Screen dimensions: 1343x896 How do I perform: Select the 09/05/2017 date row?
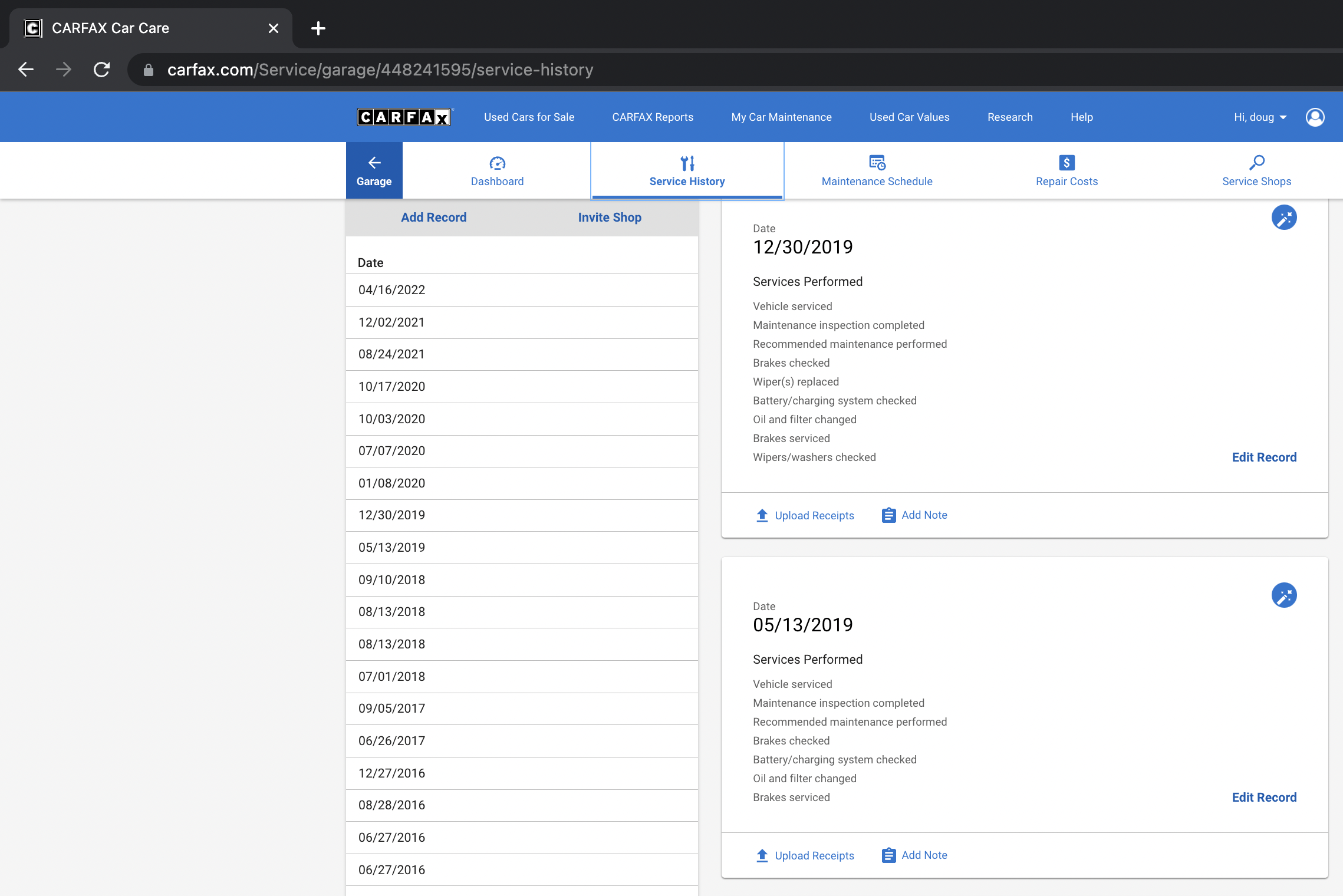click(522, 709)
